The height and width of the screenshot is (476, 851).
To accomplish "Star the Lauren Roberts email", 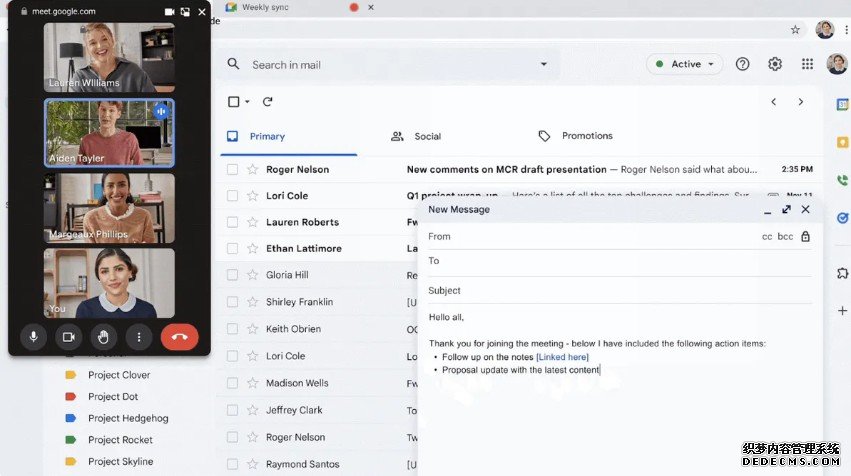I will [252, 222].
